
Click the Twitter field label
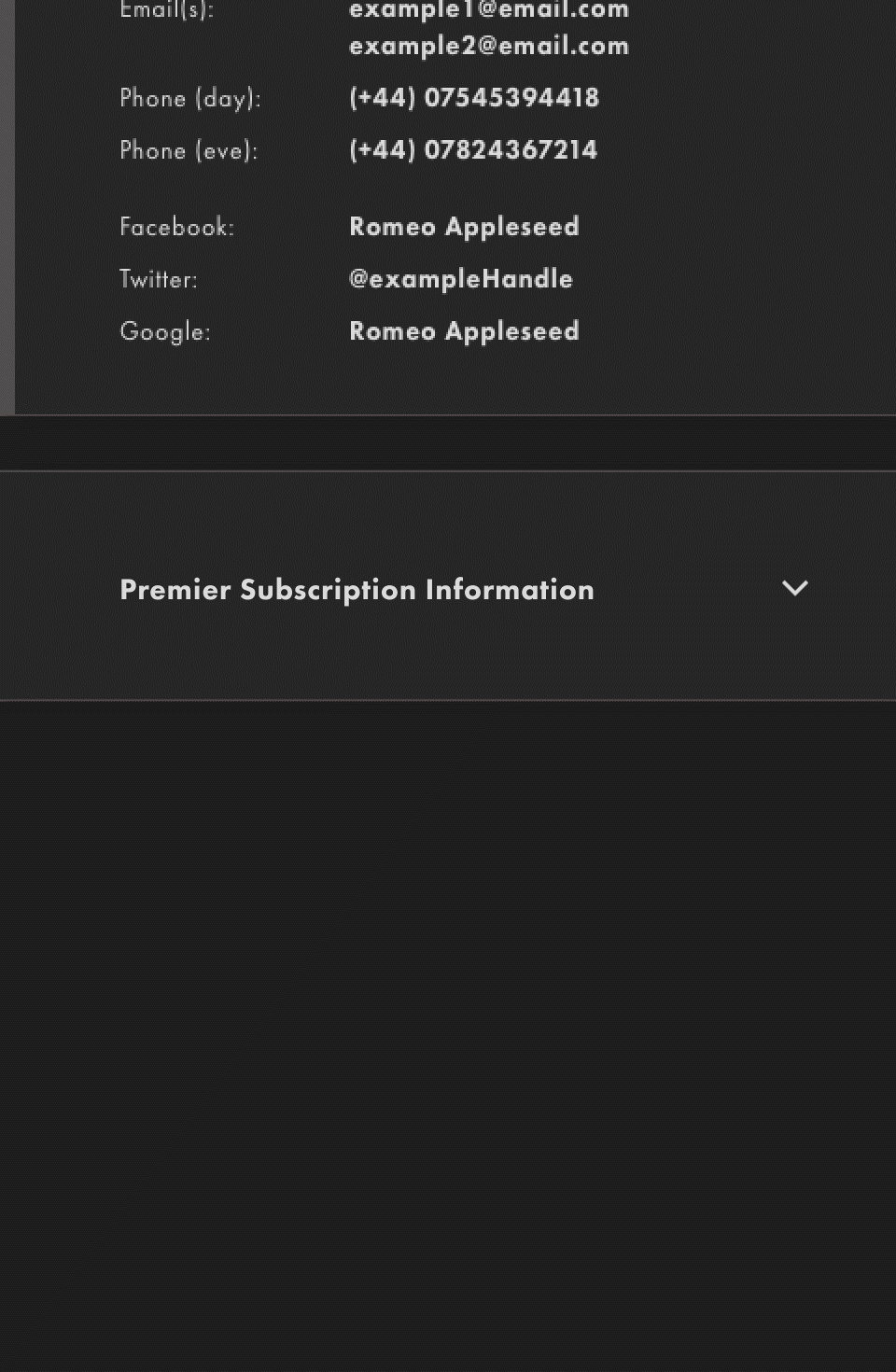point(158,279)
